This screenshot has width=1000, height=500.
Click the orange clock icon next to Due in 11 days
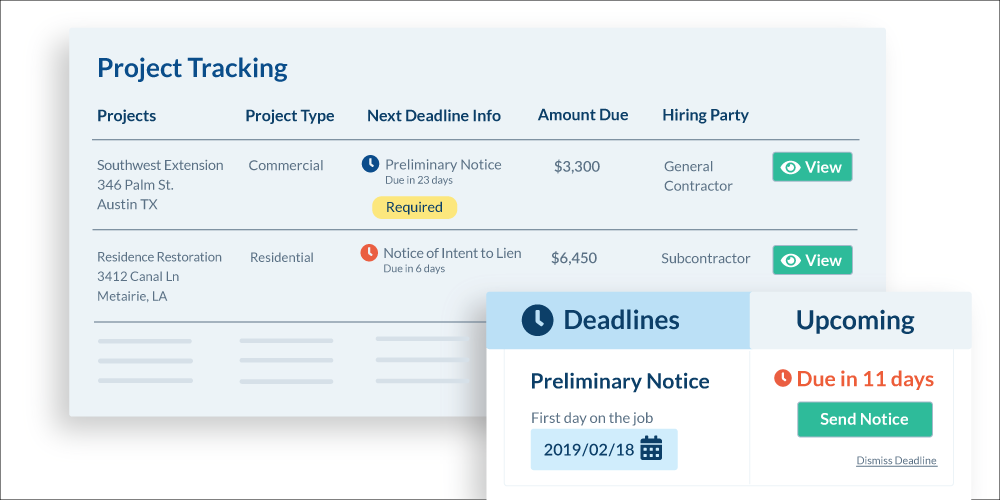783,379
